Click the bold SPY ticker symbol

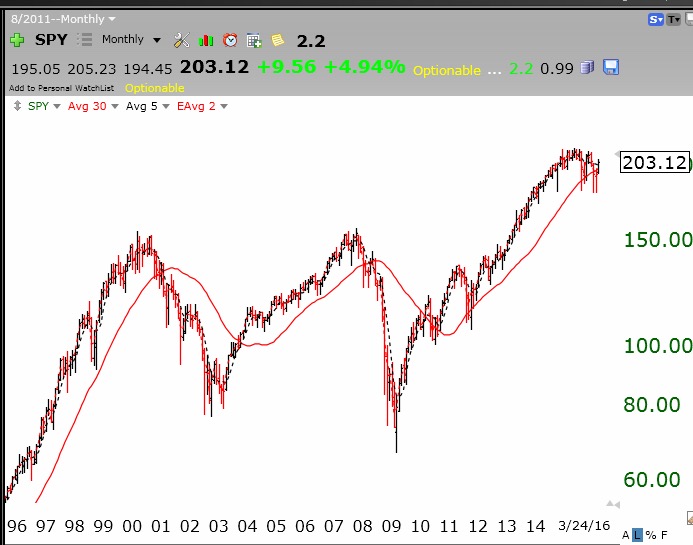tap(51, 40)
